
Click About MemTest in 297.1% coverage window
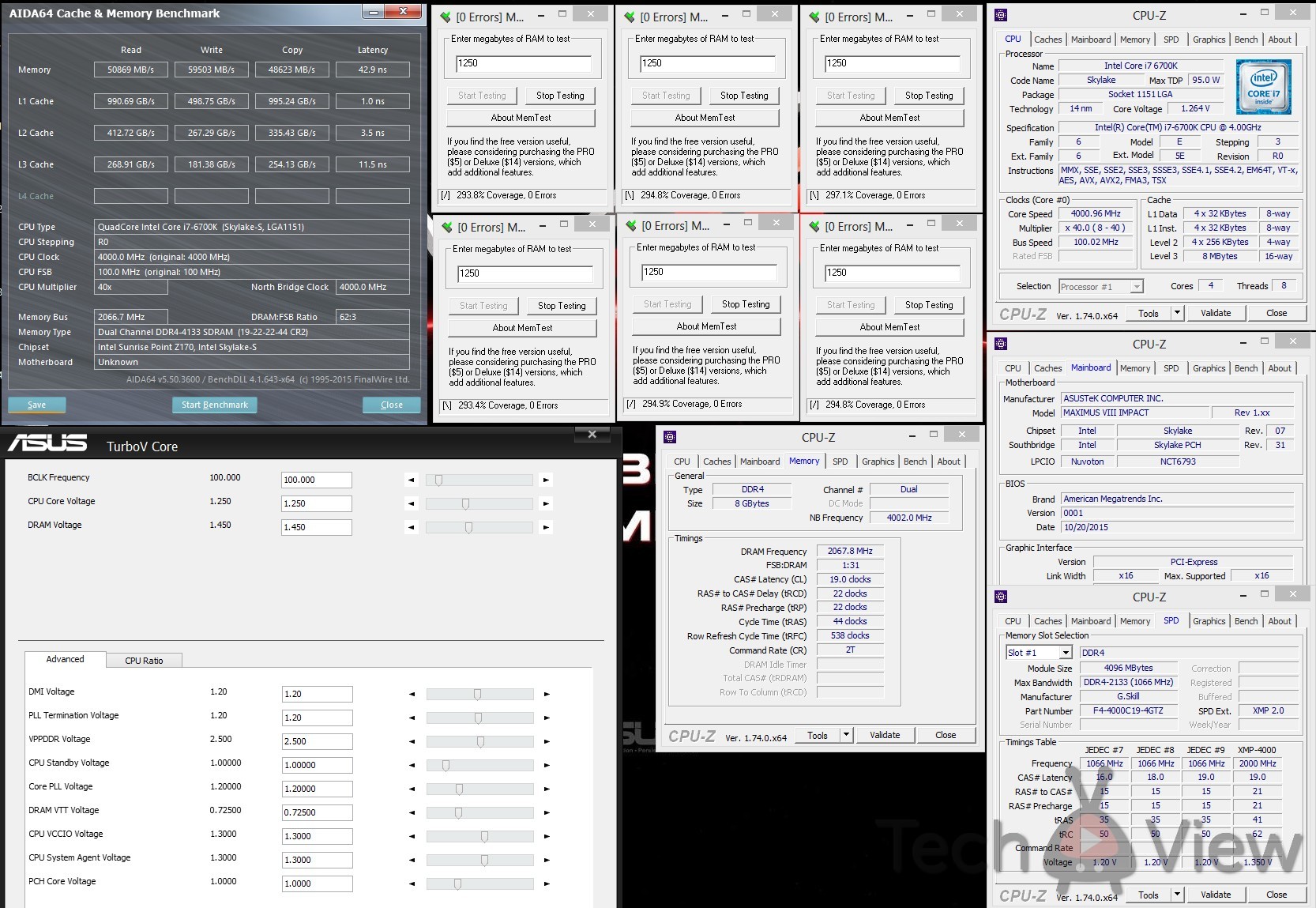pos(889,118)
